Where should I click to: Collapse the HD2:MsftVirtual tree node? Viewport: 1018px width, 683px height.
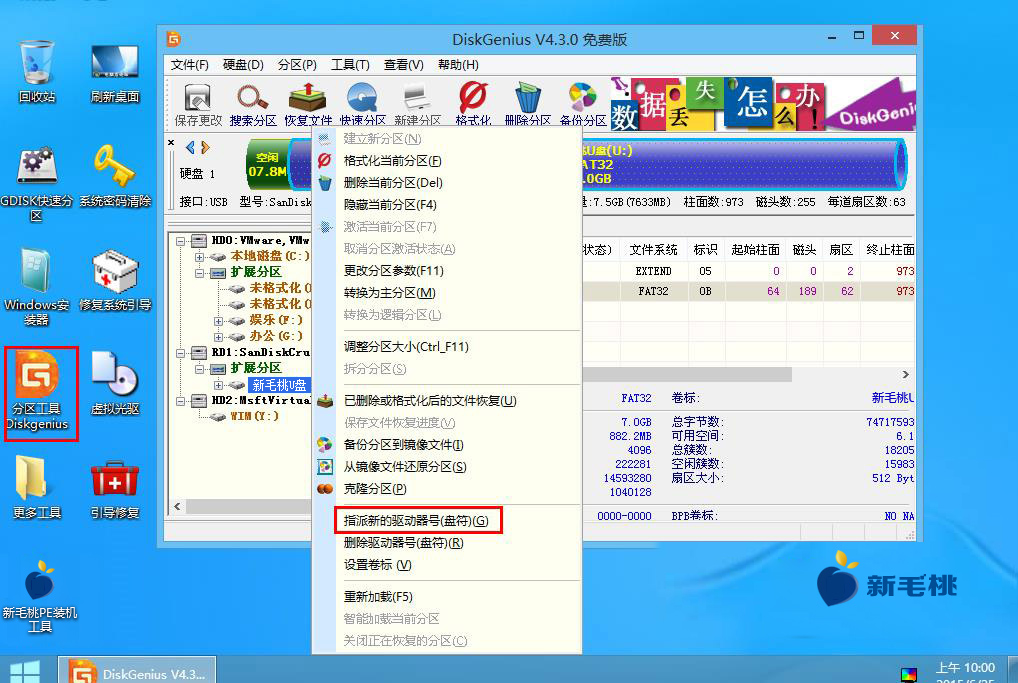[x=181, y=401]
